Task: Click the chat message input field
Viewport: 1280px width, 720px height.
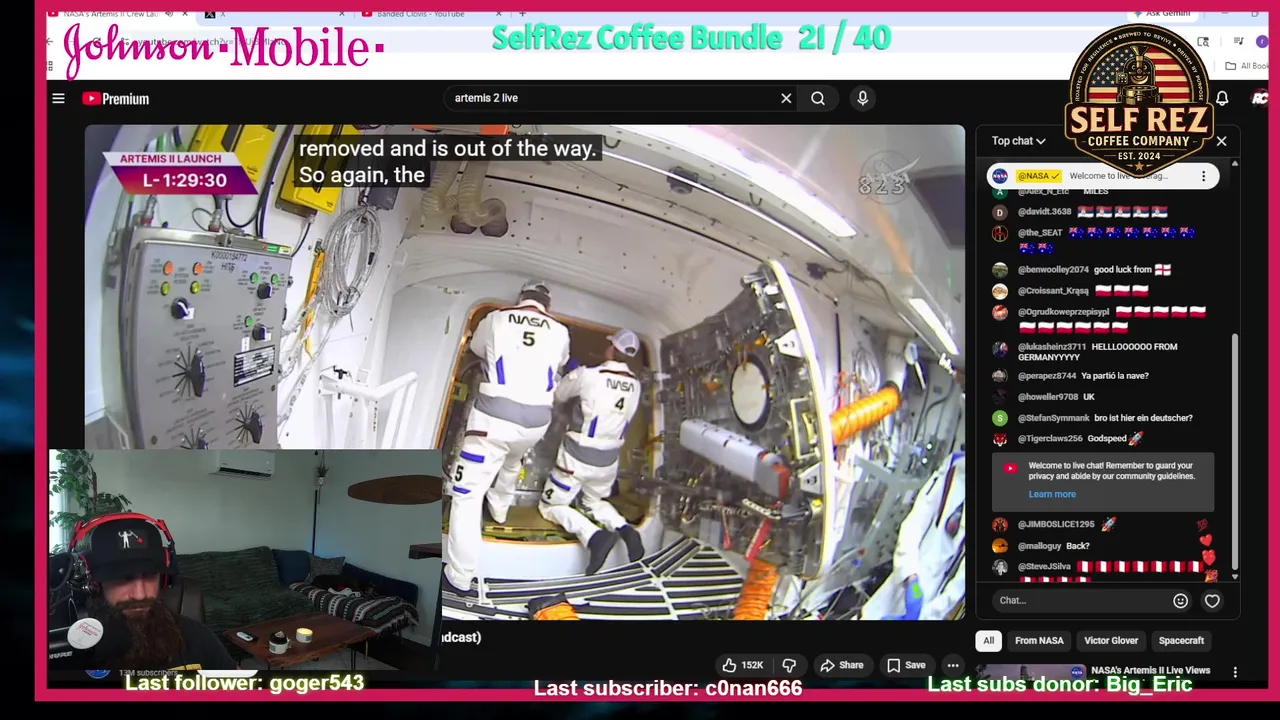Action: pyautogui.click(x=1082, y=600)
